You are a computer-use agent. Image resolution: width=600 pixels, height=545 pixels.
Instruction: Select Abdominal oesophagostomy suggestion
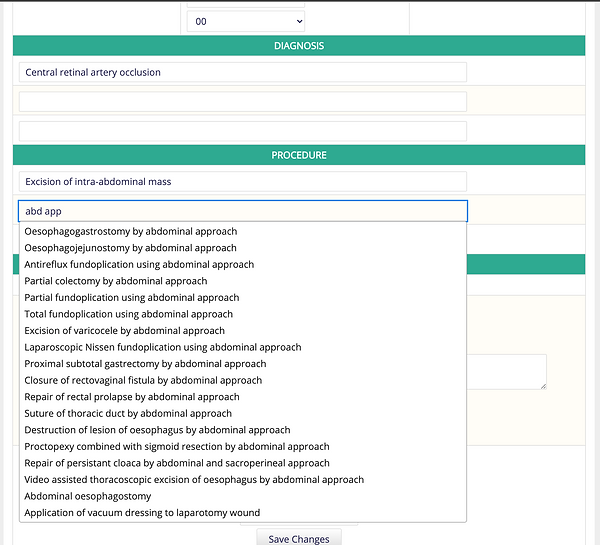tap(243, 496)
